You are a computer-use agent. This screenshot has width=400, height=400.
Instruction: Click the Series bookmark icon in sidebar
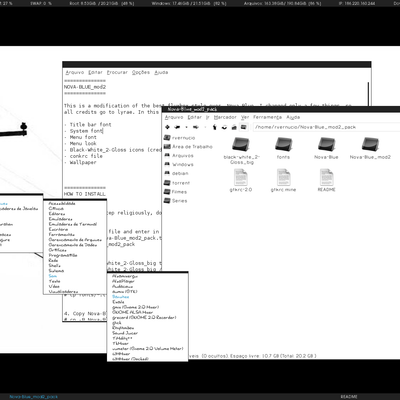tap(167, 201)
